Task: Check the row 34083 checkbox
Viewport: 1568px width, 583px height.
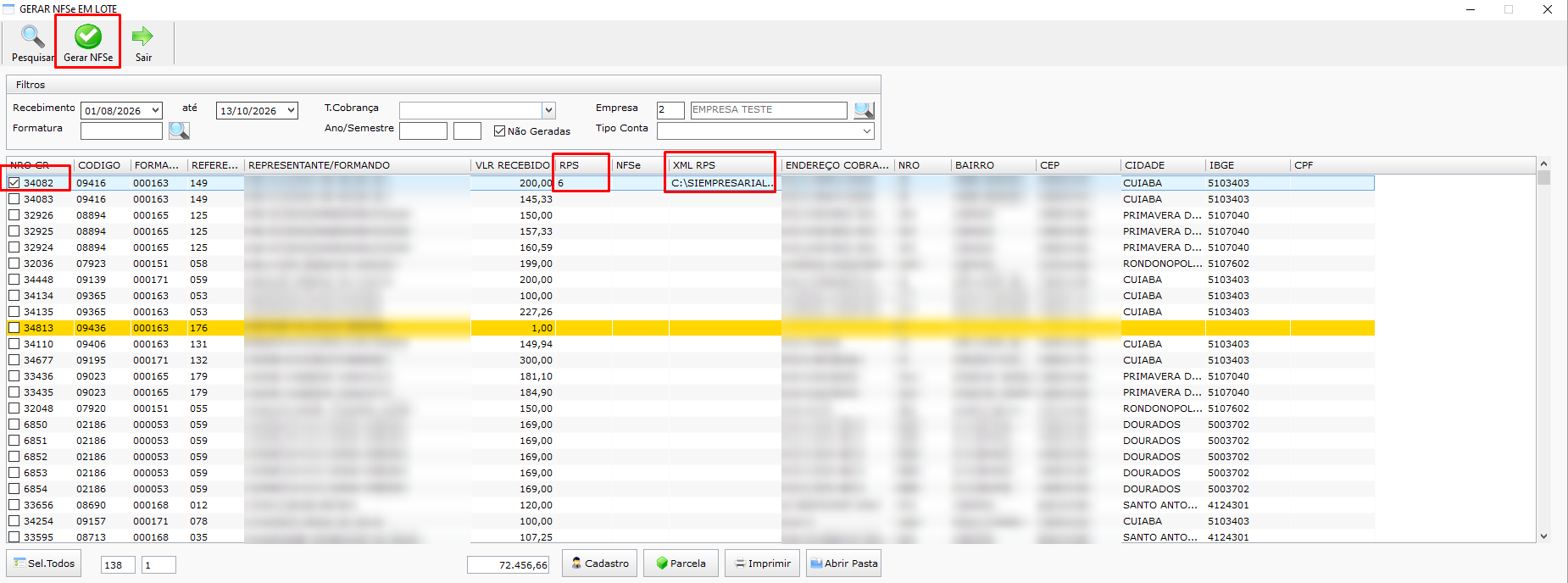Action: click(14, 199)
